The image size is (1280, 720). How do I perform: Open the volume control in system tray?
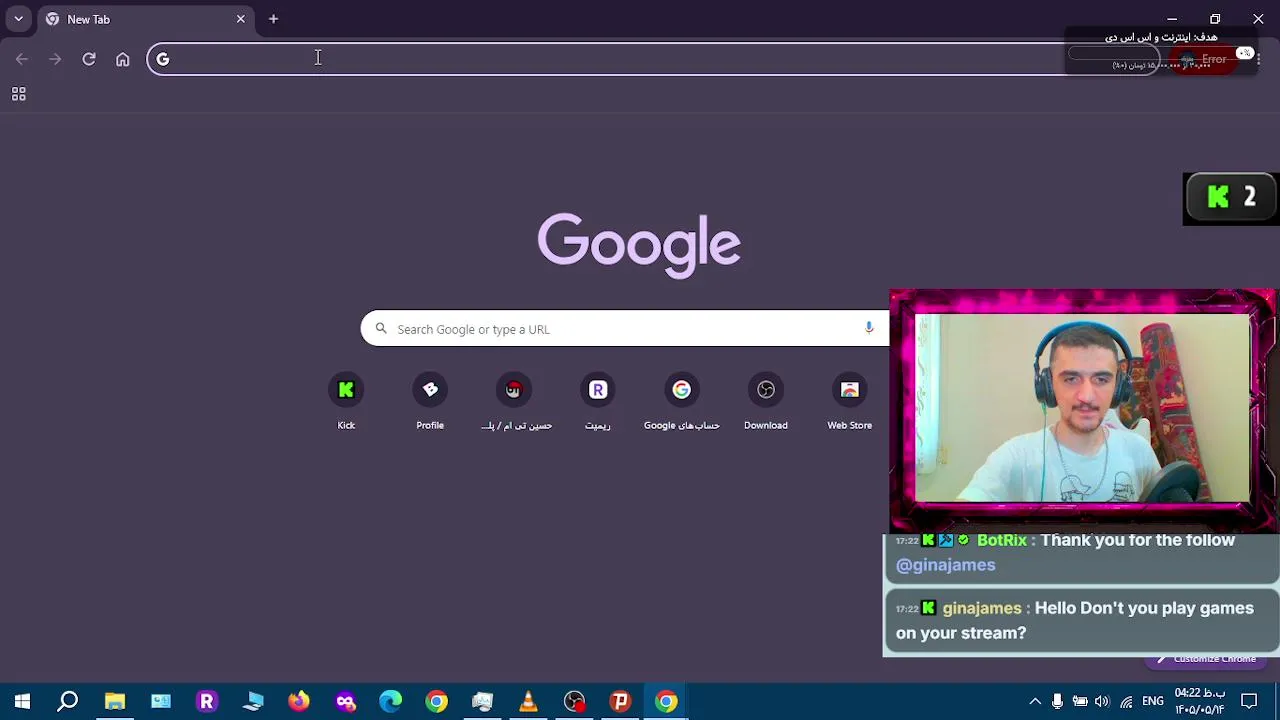(1102, 701)
